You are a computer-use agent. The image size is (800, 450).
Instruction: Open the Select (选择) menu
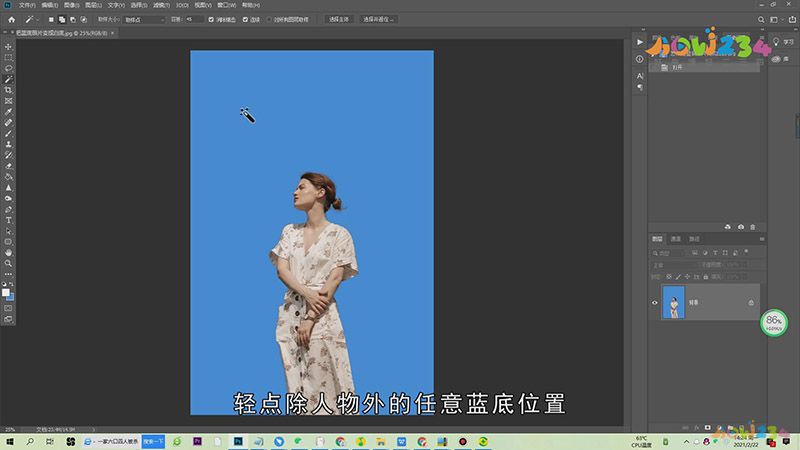point(138,5)
